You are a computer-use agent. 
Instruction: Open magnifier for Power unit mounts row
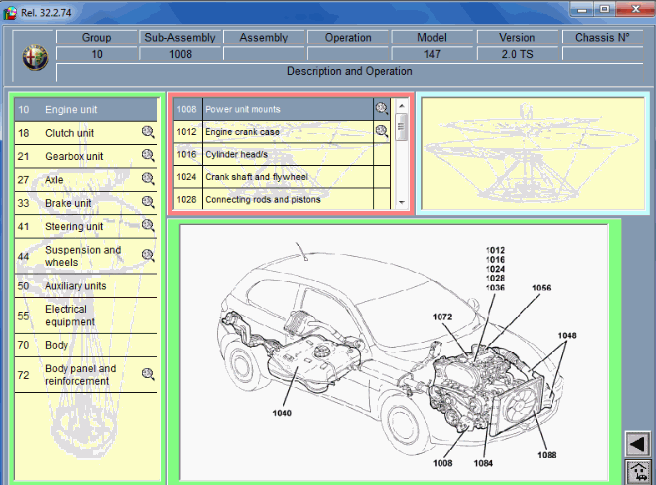pos(382,109)
